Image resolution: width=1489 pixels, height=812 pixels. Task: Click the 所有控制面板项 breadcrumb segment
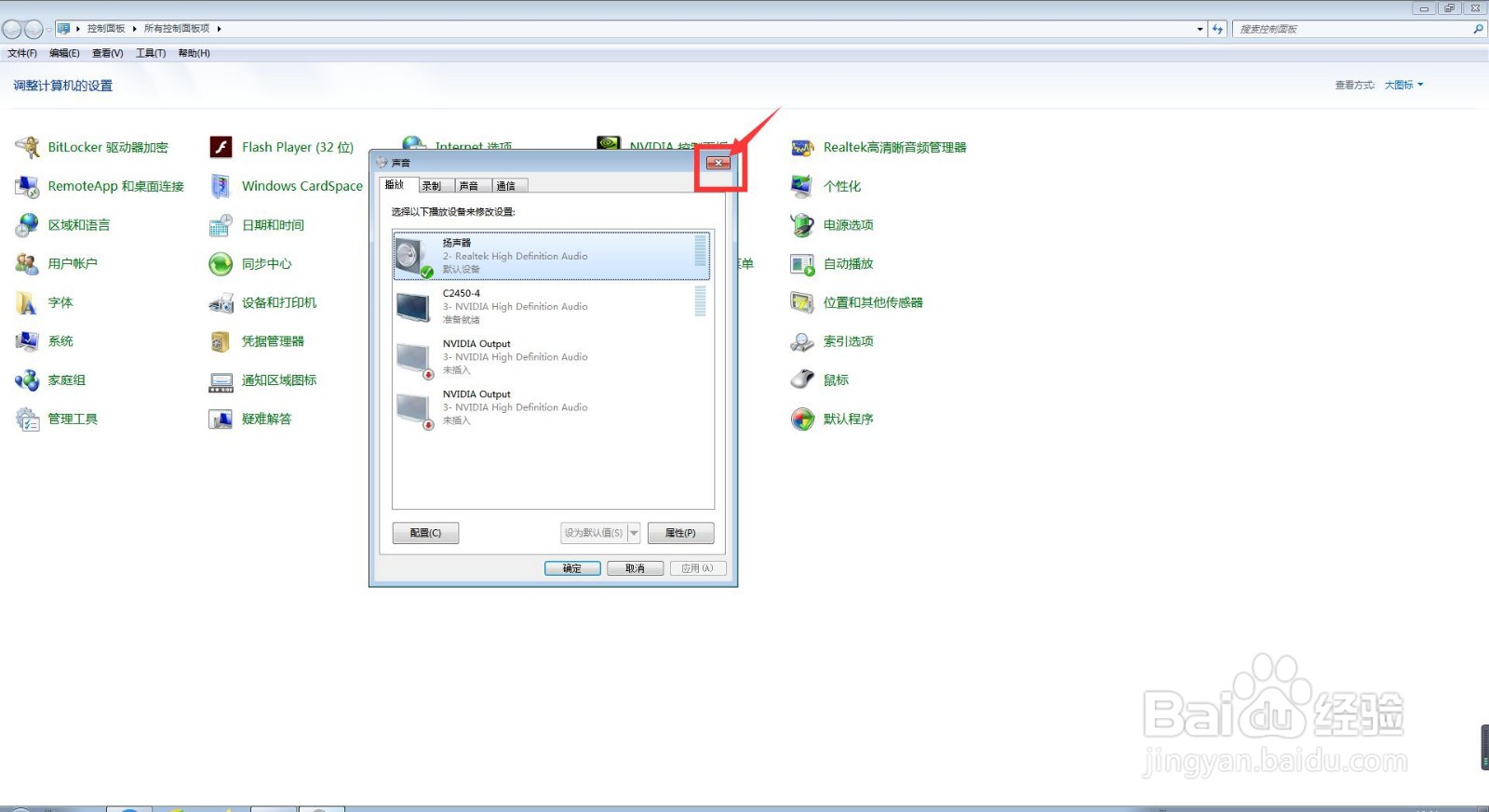[177, 29]
